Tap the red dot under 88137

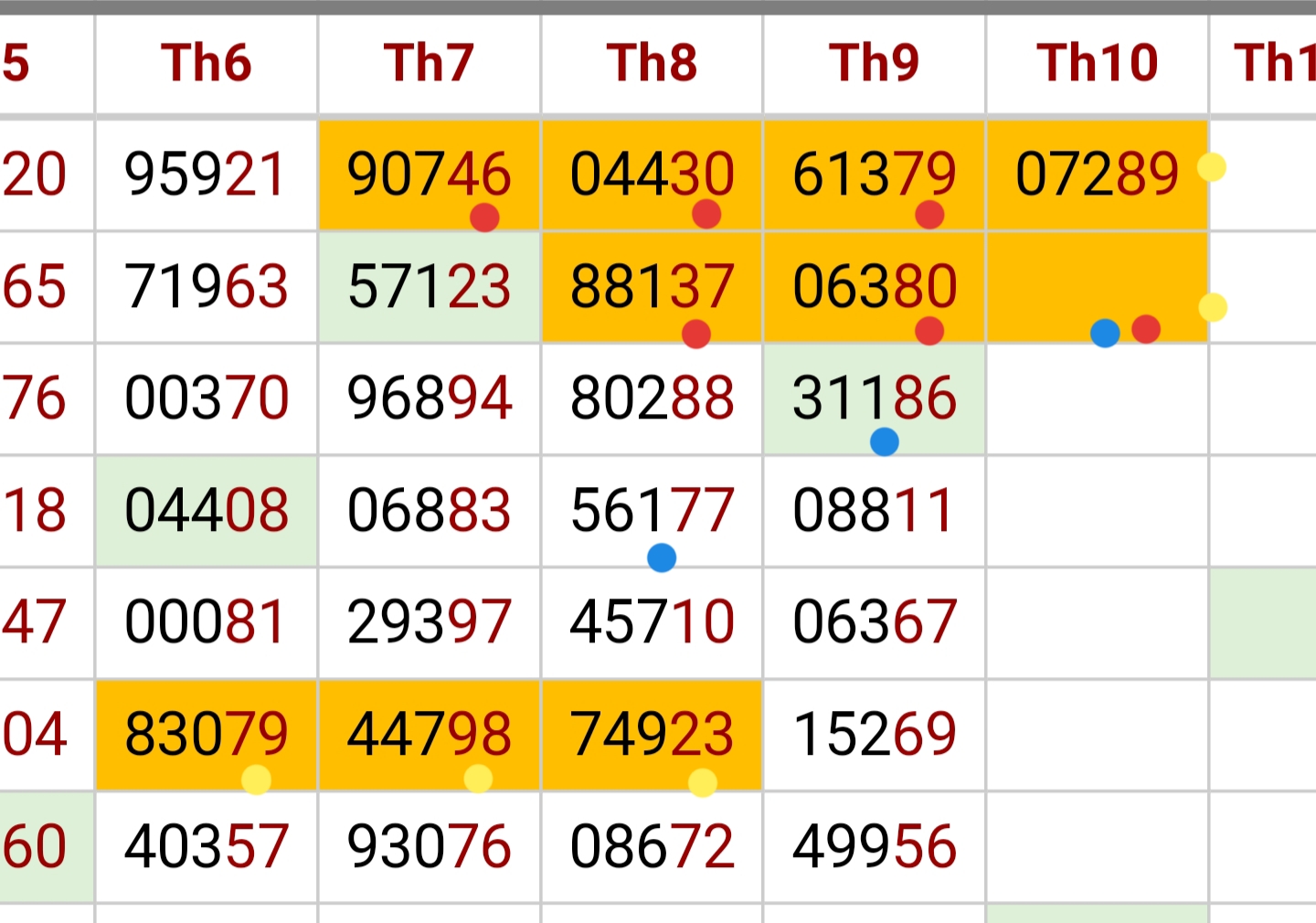pos(696,334)
